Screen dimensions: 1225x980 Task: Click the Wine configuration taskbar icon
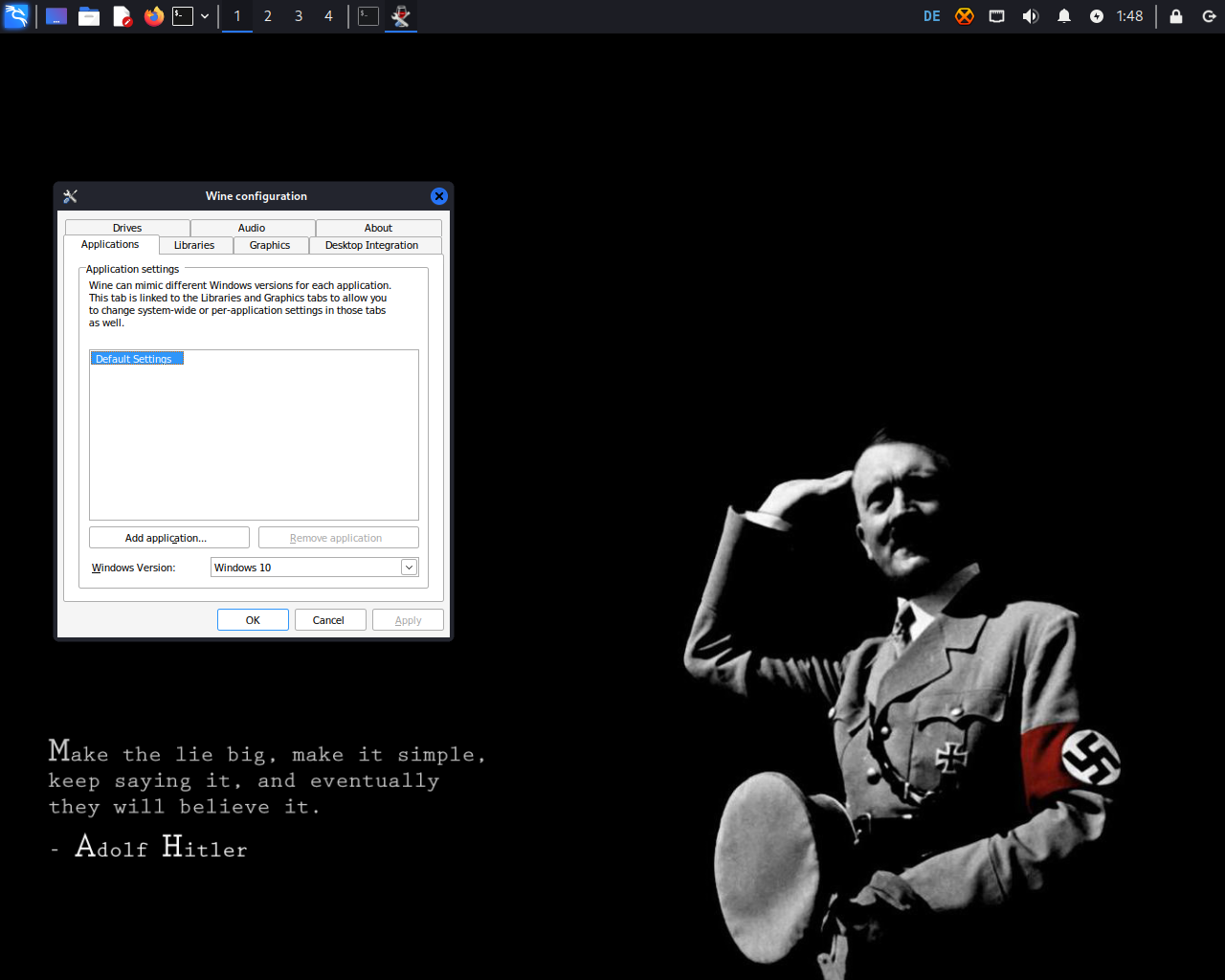(x=401, y=16)
